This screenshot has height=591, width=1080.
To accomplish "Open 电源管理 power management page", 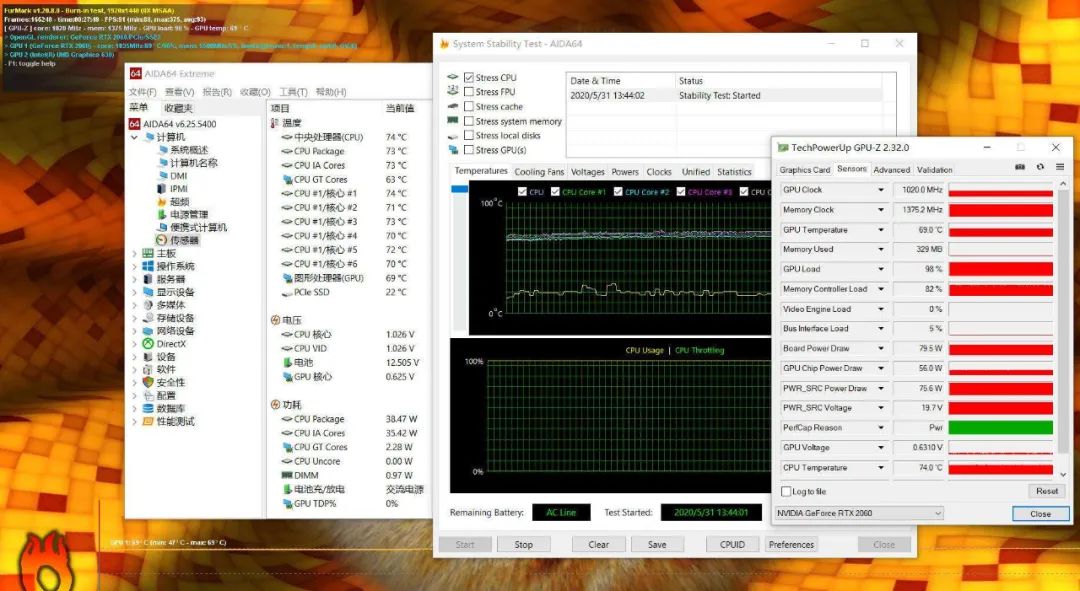I will [x=189, y=214].
